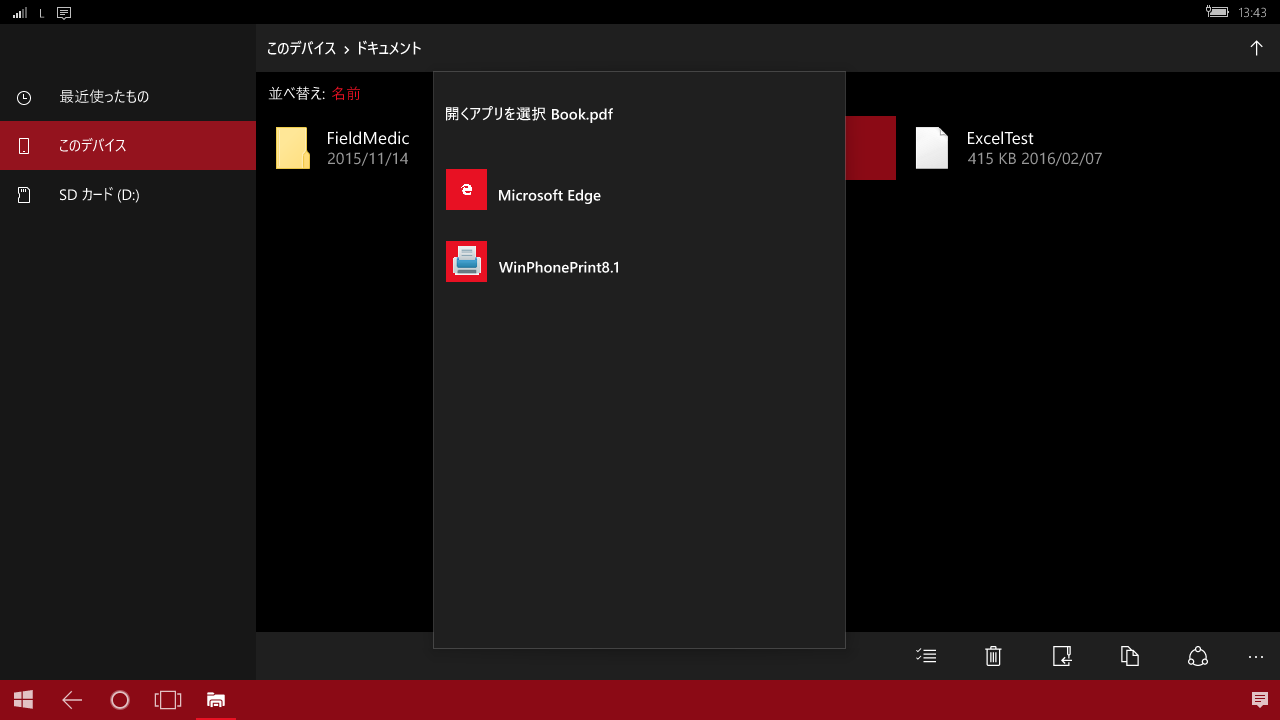Change sort order via 名前
The width and height of the screenshot is (1280, 720).
(x=346, y=93)
